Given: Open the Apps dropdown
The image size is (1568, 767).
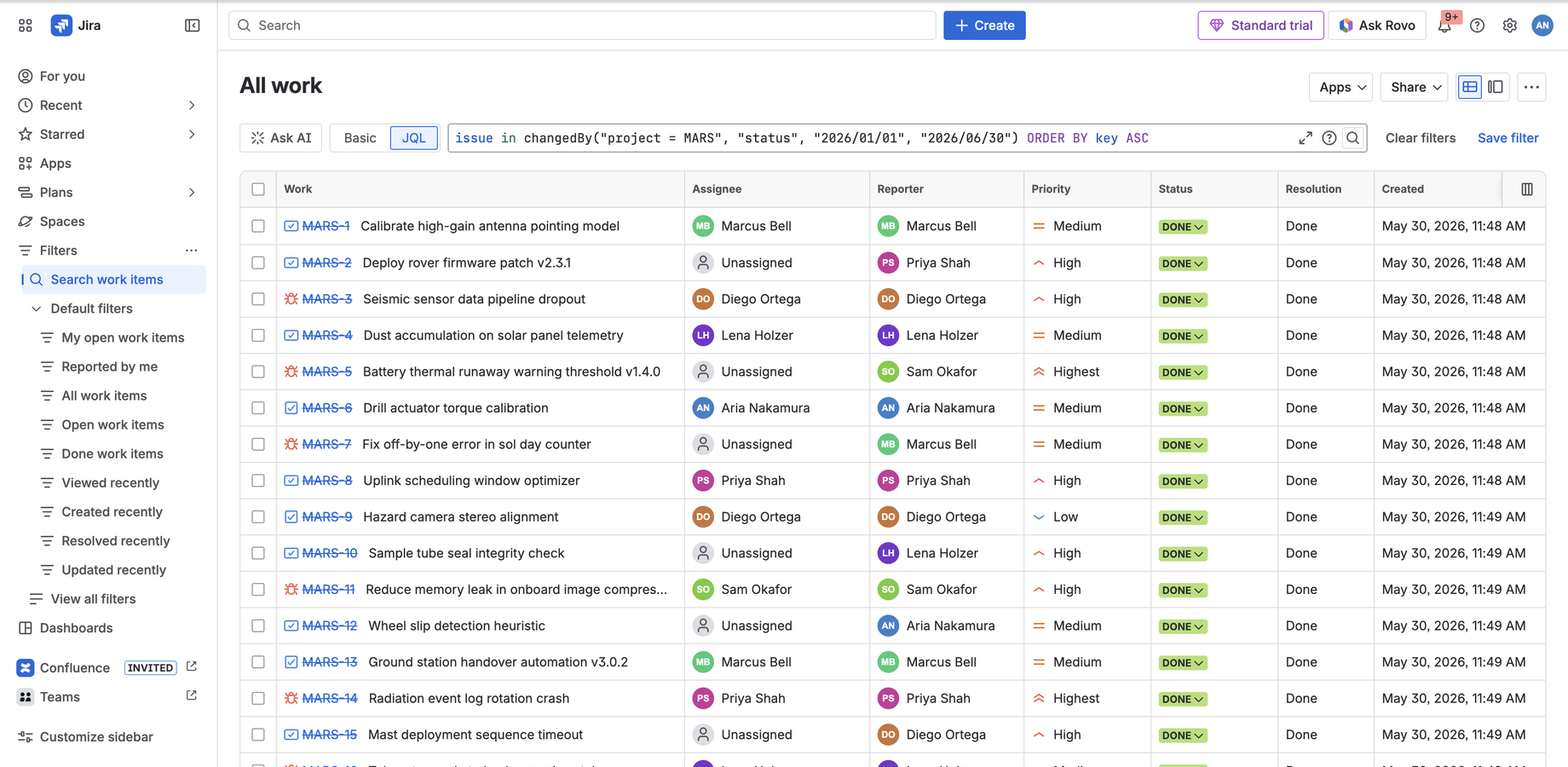Looking at the screenshot, I should [x=1340, y=87].
